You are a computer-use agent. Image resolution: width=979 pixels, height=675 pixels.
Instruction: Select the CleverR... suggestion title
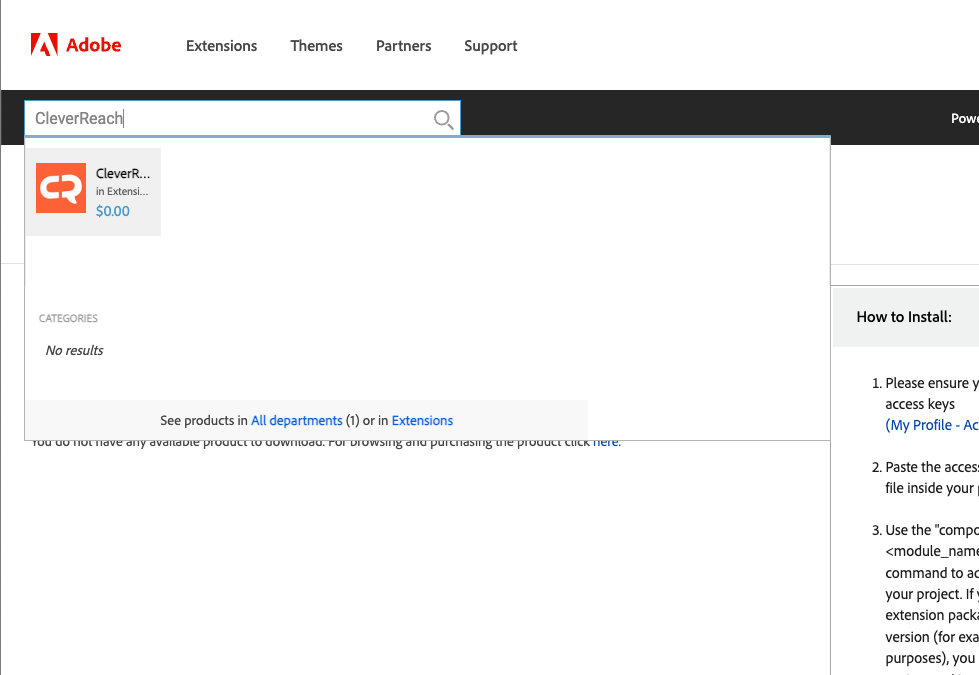pos(123,174)
